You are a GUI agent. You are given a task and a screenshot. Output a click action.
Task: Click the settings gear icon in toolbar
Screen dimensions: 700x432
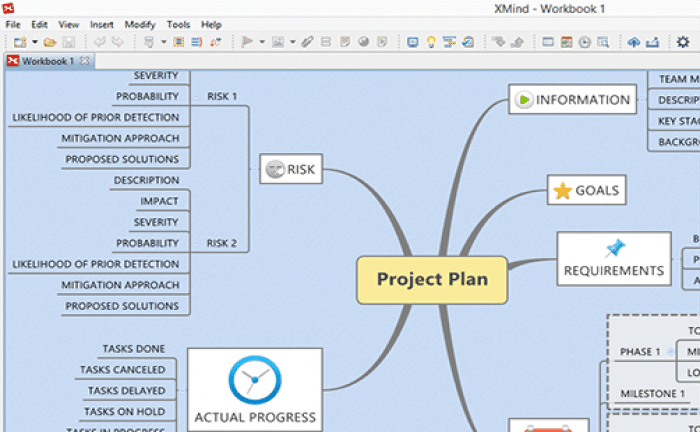coord(683,42)
